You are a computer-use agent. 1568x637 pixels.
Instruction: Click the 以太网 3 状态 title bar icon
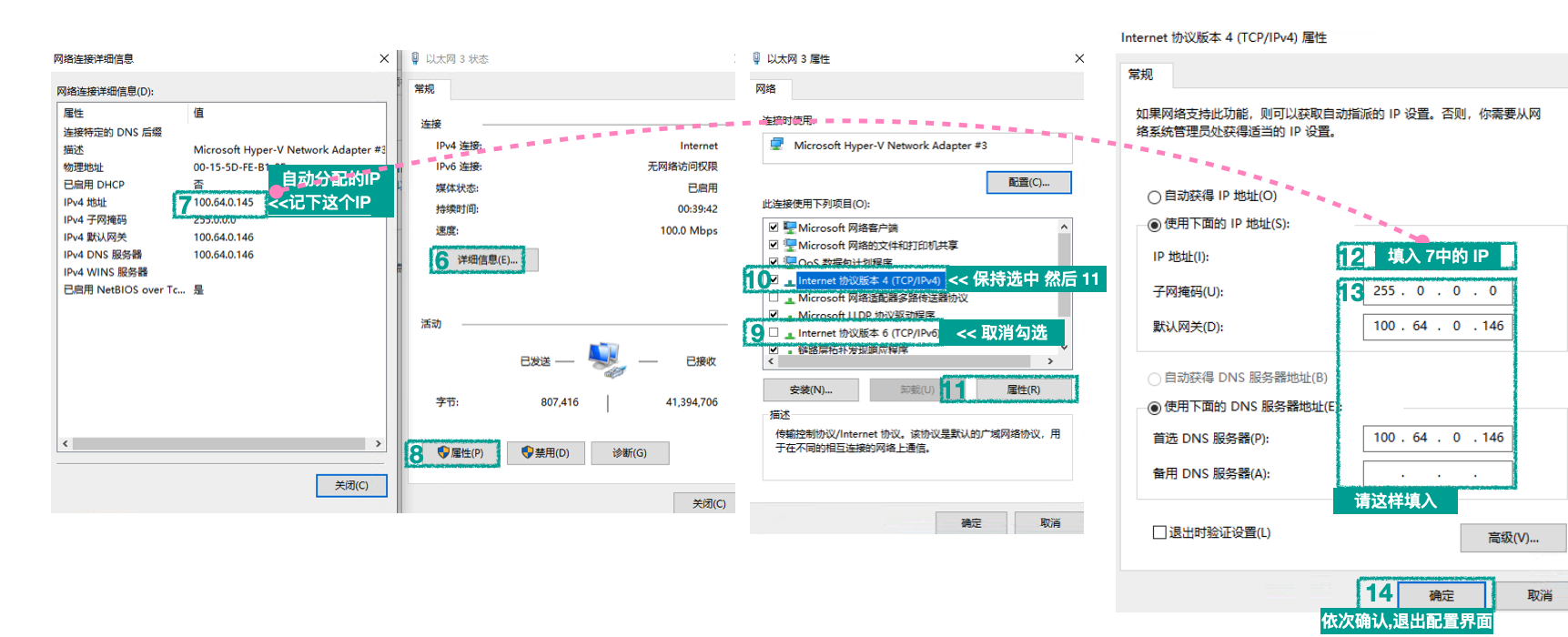click(x=415, y=58)
